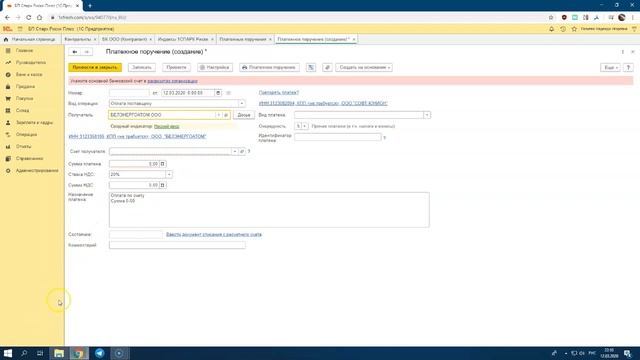Open the "Низкий риск" indicator link
Screen dimensions: 640x360
click(167, 127)
